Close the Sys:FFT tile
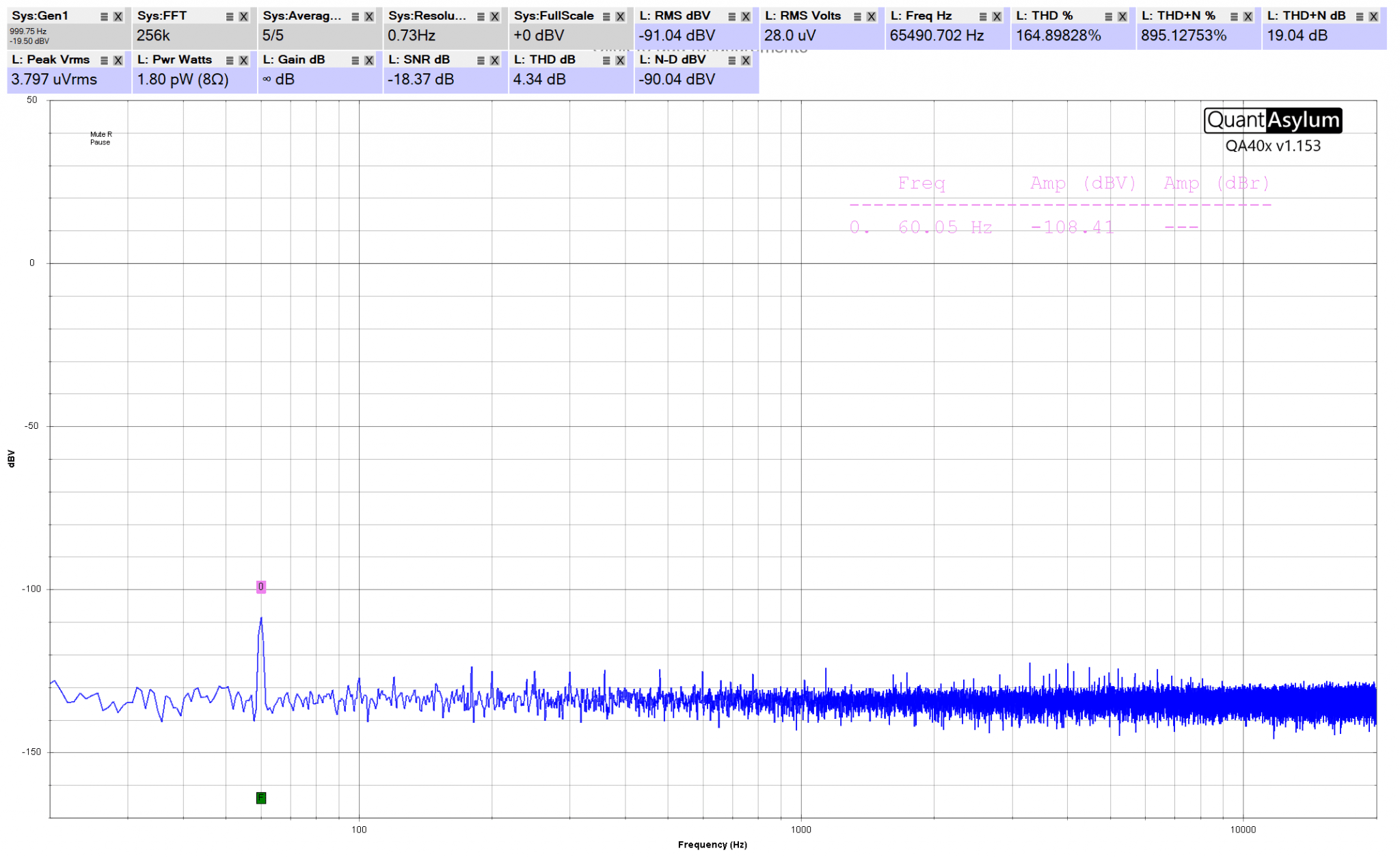The height and width of the screenshot is (857, 1400). 243,16
